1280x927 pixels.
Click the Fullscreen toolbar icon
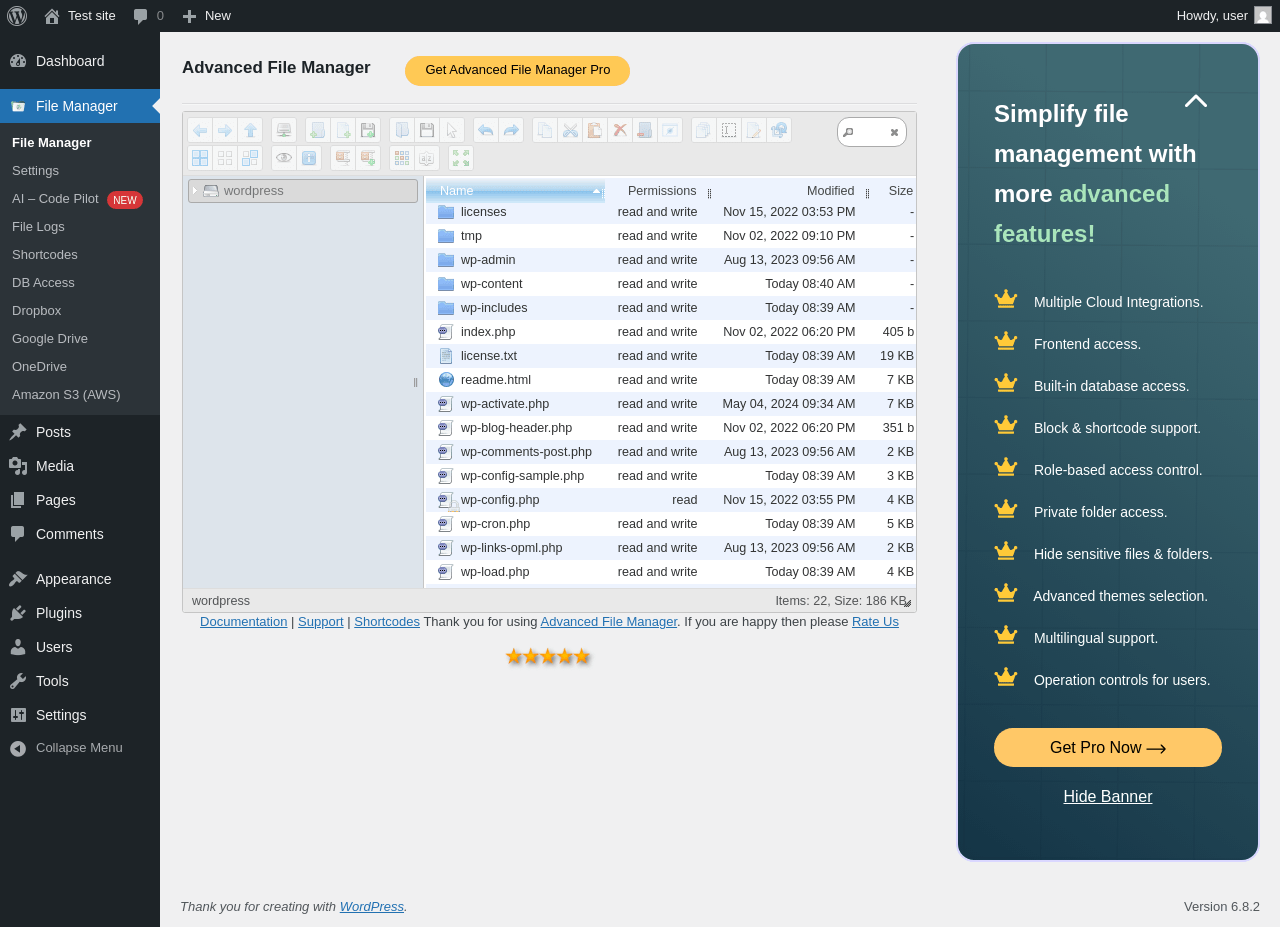pos(461,158)
